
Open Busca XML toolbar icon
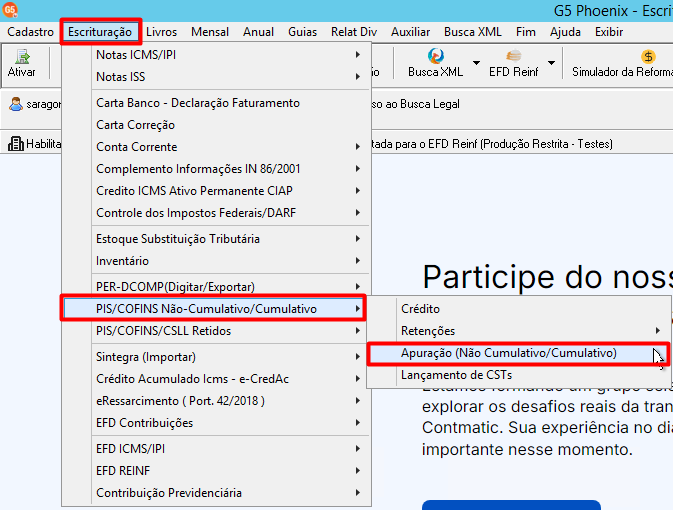click(436, 56)
